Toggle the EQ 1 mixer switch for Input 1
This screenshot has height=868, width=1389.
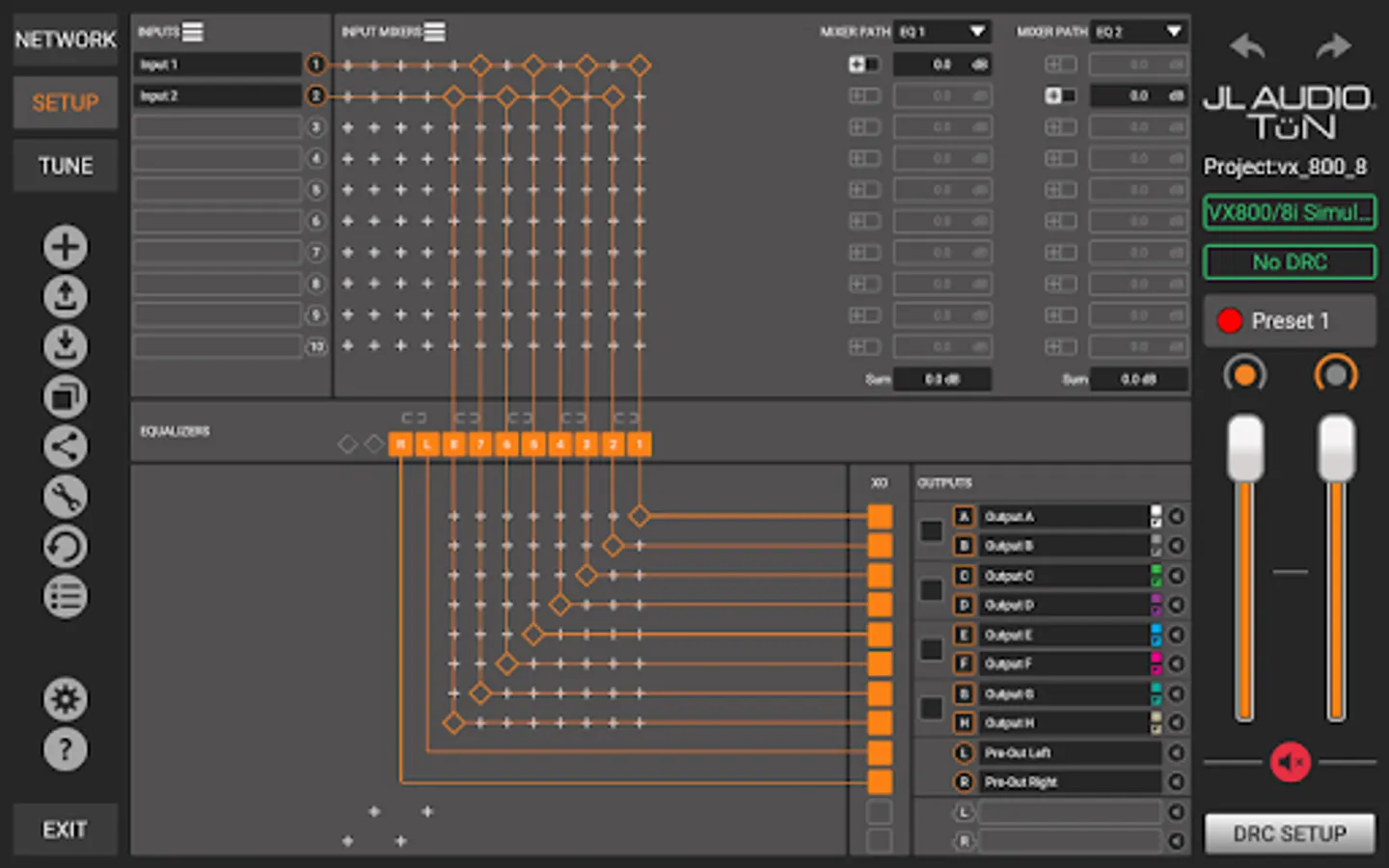tap(864, 65)
